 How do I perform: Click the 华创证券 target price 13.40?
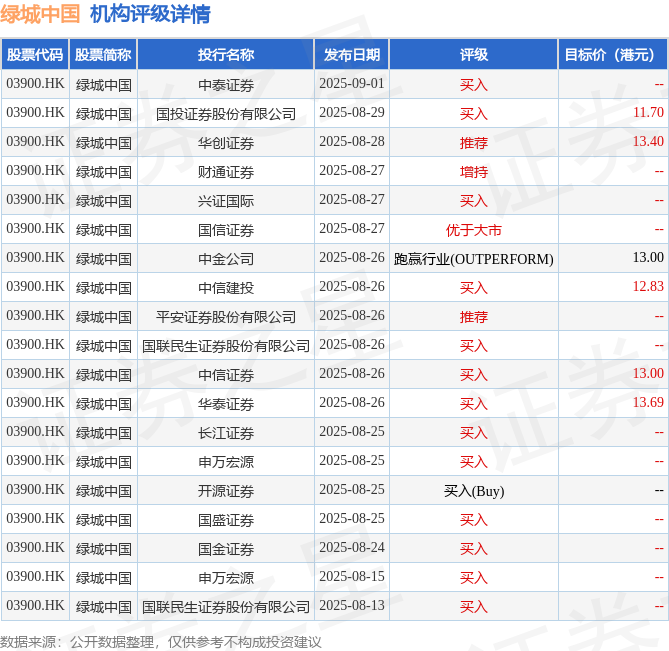648,141
